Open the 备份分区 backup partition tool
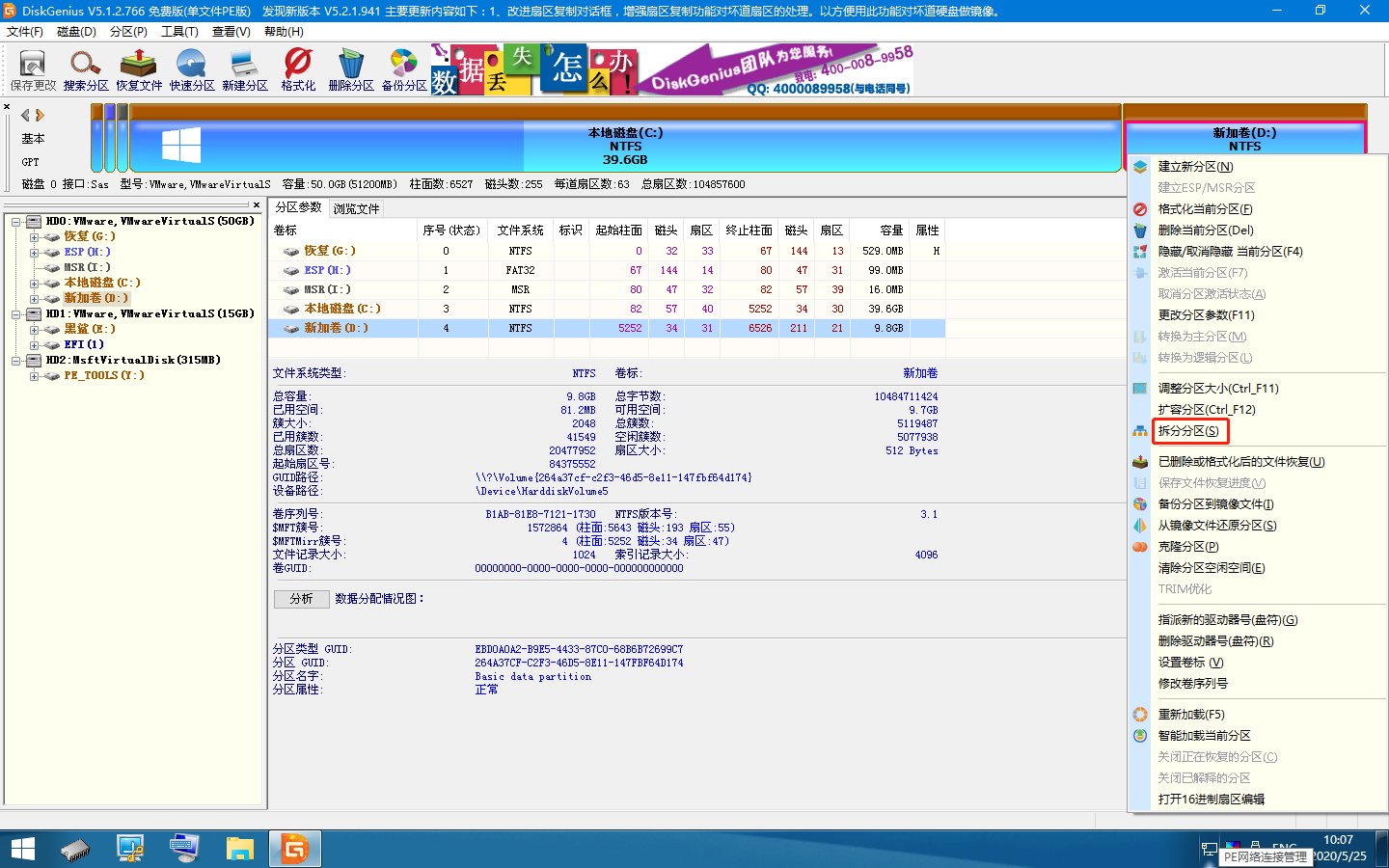The width and height of the screenshot is (1389, 868). (404, 70)
